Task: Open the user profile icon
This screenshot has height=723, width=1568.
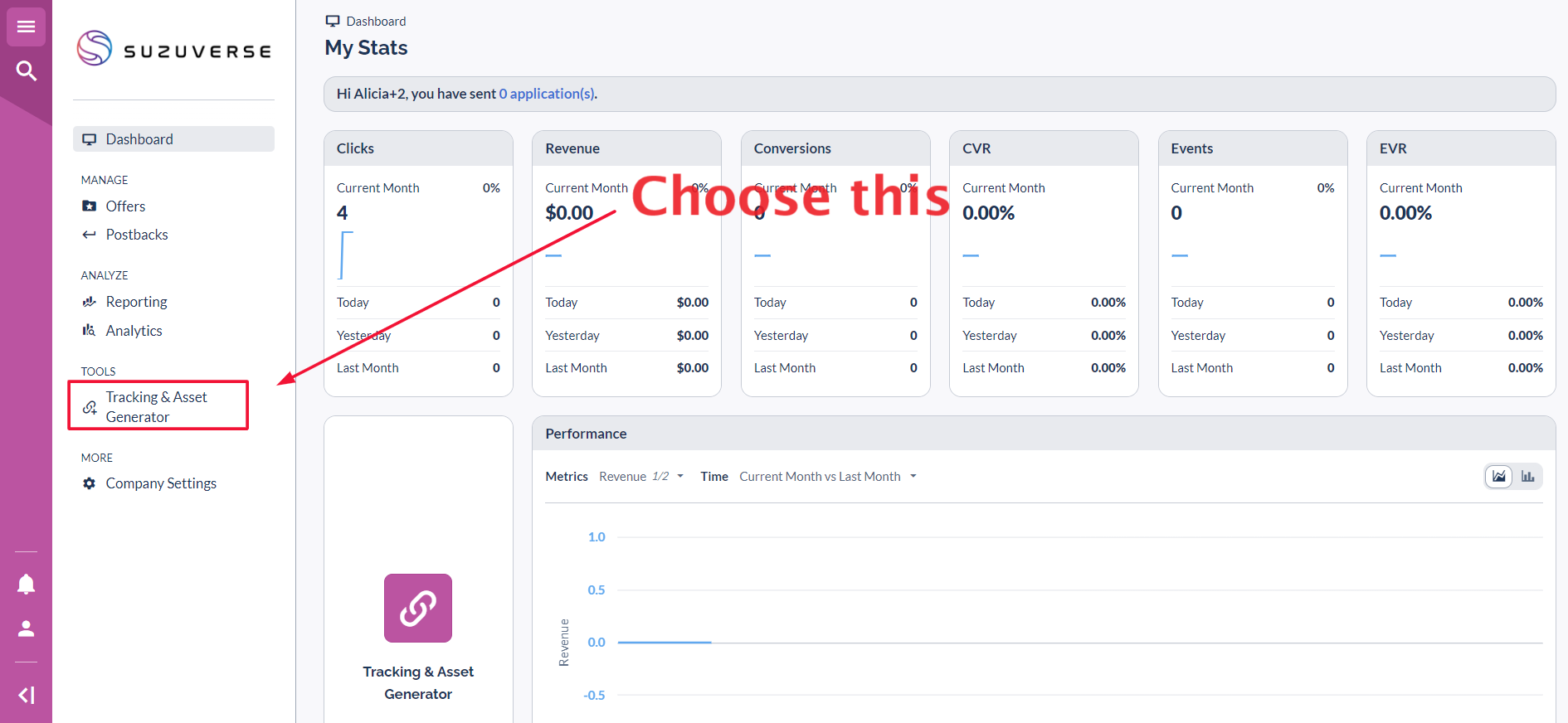Action: (26, 628)
